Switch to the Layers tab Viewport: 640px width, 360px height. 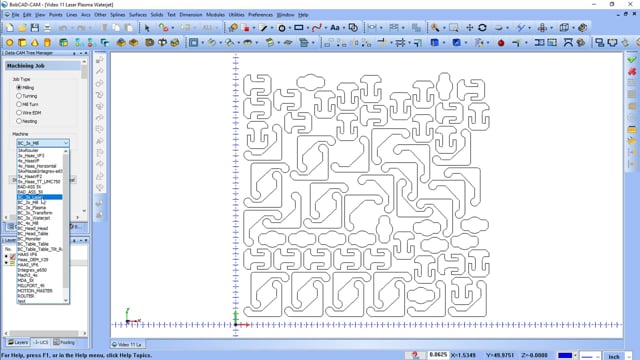pos(18,342)
